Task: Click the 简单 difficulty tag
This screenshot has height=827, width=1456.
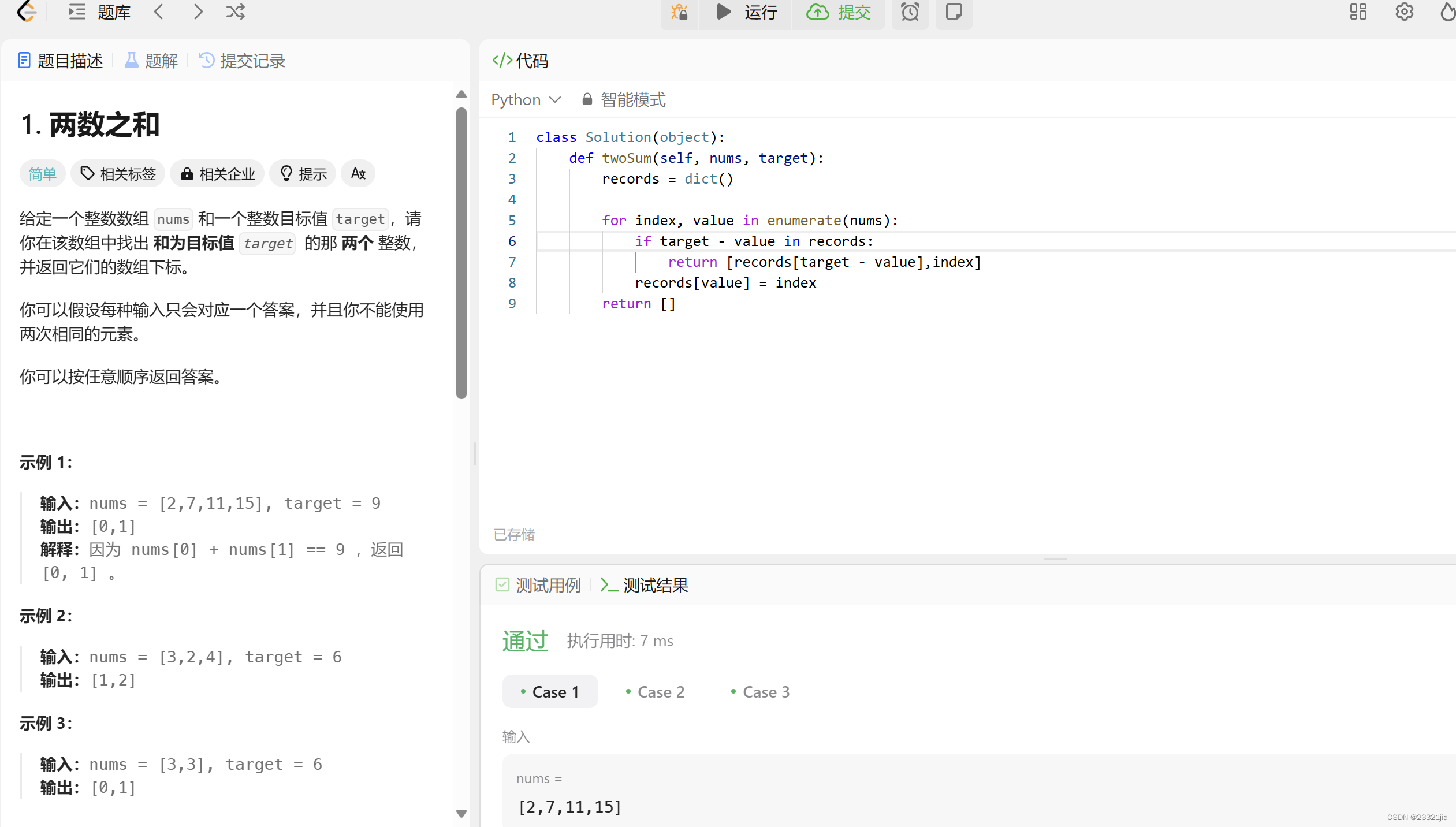Action: (x=42, y=174)
